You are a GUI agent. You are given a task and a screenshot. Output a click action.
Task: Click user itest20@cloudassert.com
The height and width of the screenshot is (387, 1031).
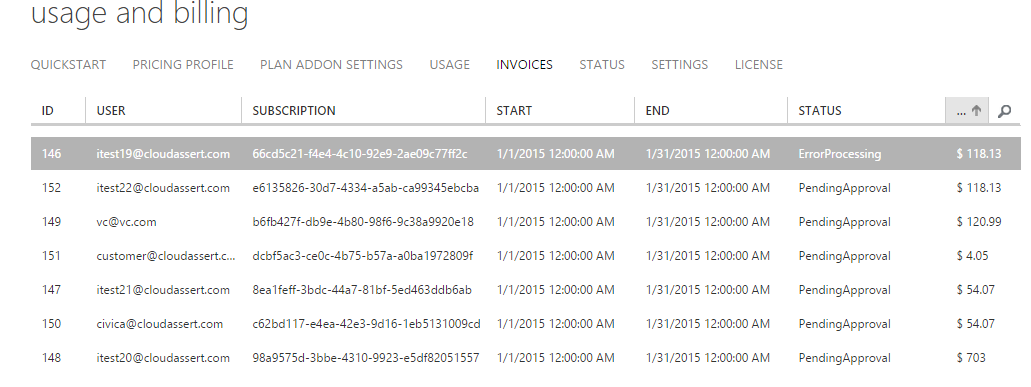pyautogui.click(x=163, y=358)
